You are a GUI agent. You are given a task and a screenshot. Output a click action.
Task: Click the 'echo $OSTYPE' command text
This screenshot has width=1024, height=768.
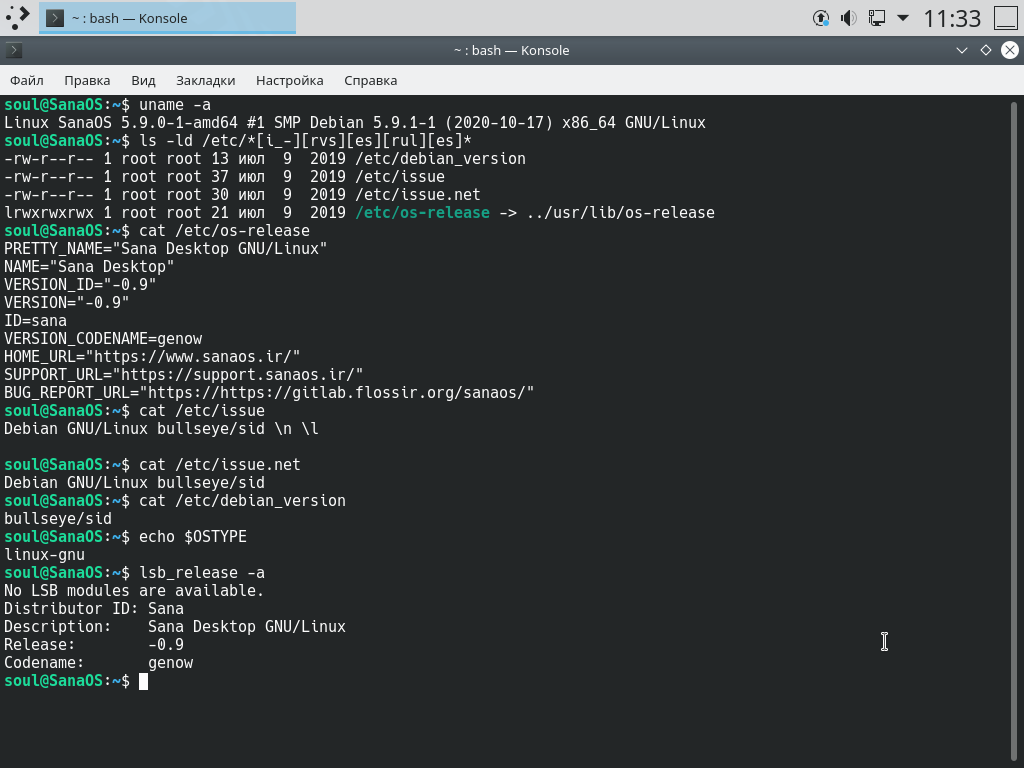(x=193, y=537)
